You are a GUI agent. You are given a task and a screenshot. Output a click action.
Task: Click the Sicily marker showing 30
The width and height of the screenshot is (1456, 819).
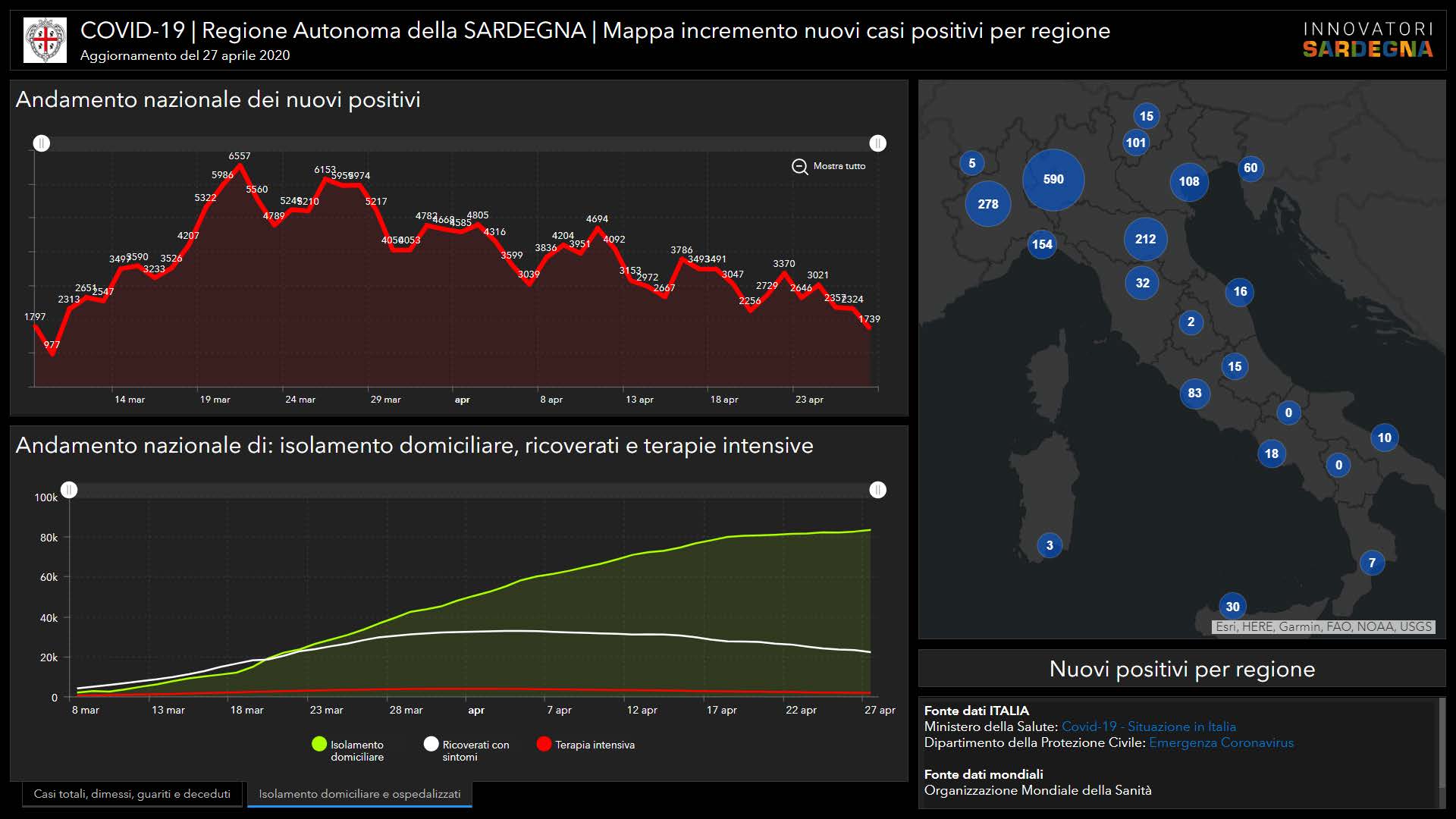click(1232, 606)
